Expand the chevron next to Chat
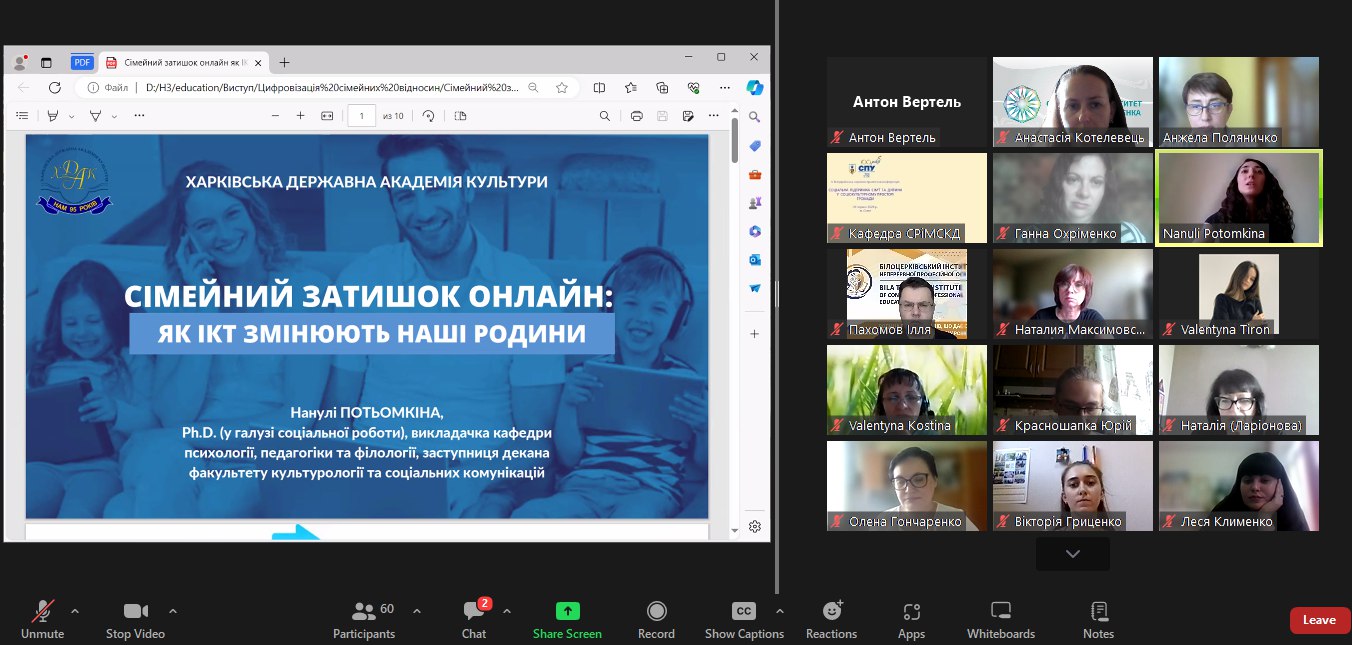Viewport: 1352px width, 645px height. pos(506,611)
